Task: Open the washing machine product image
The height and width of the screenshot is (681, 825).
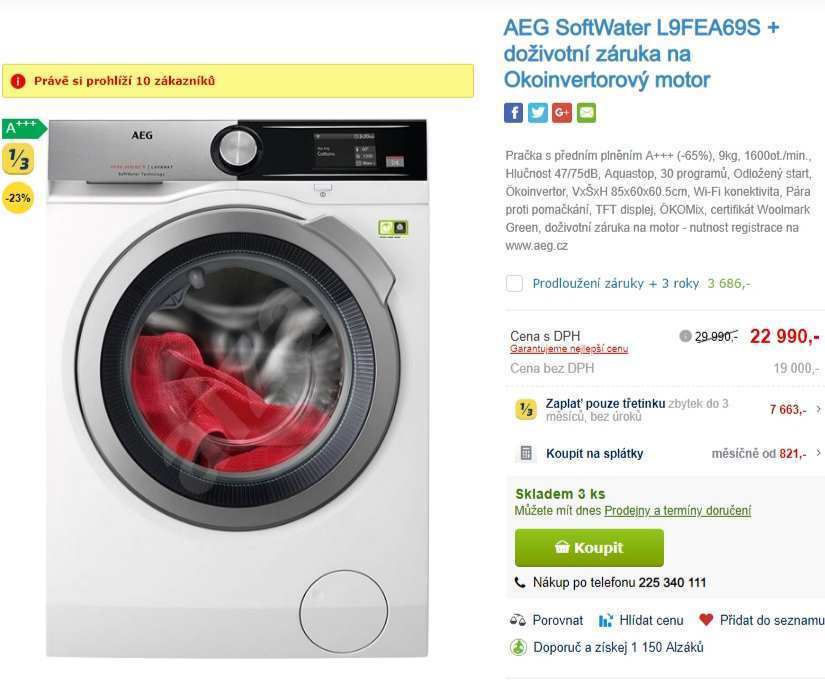Action: (237, 388)
